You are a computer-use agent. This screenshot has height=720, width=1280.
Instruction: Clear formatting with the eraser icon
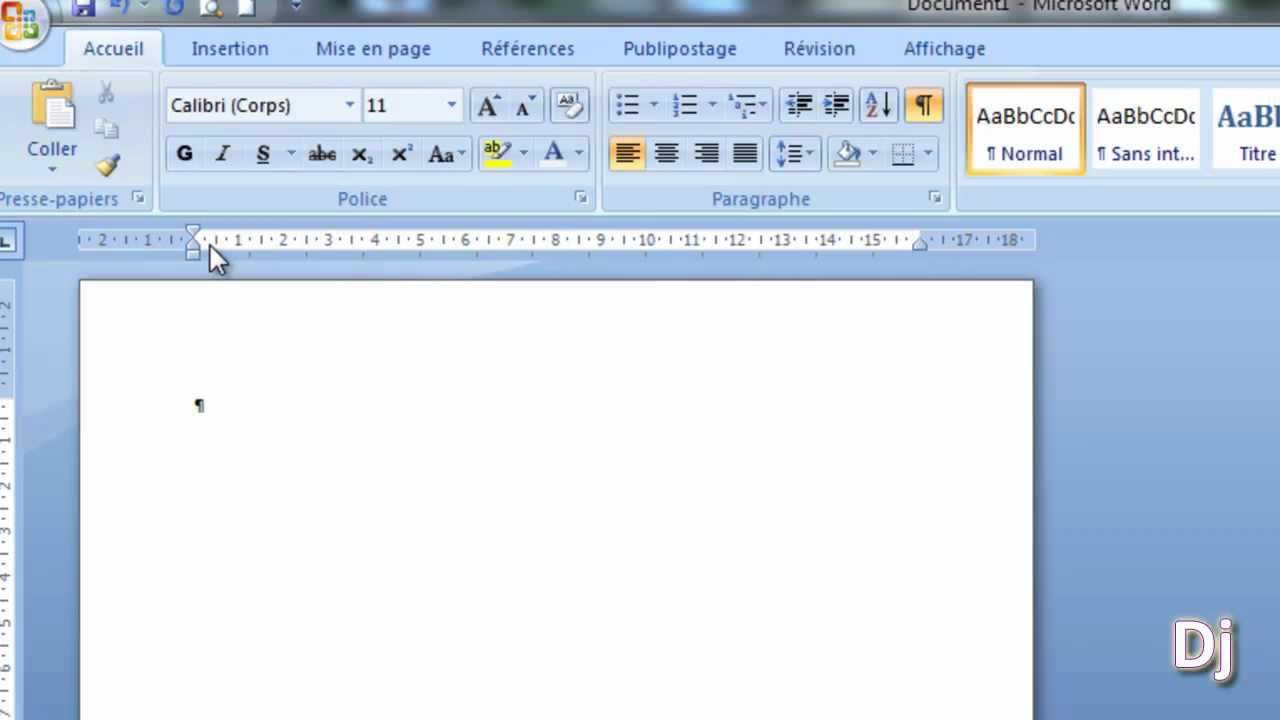pyautogui.click(x=569, y=105)
